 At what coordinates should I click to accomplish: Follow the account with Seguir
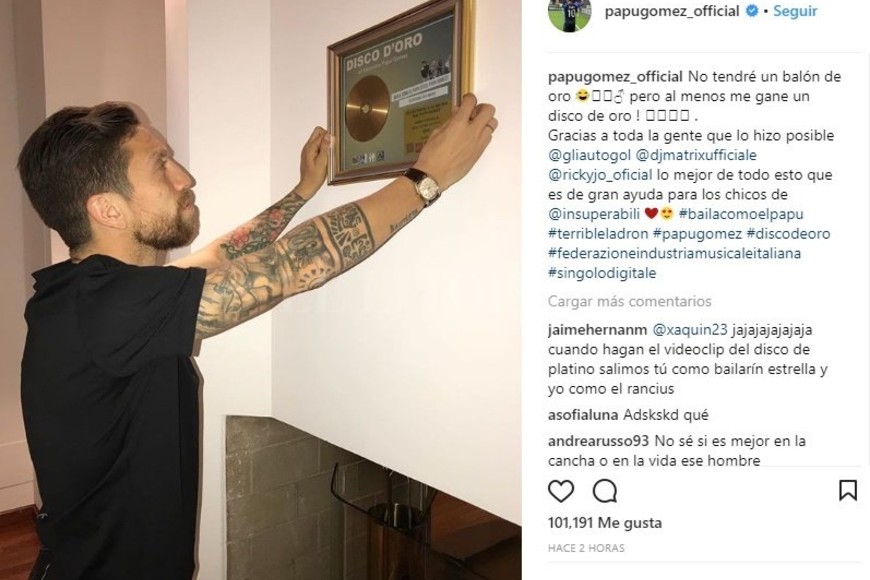coord(795,11)
